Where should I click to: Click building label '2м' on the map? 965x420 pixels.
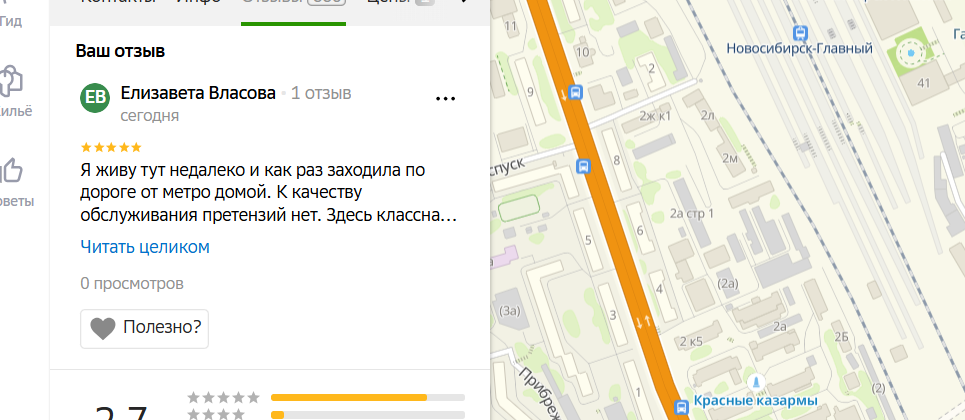[x=730, y=158]
